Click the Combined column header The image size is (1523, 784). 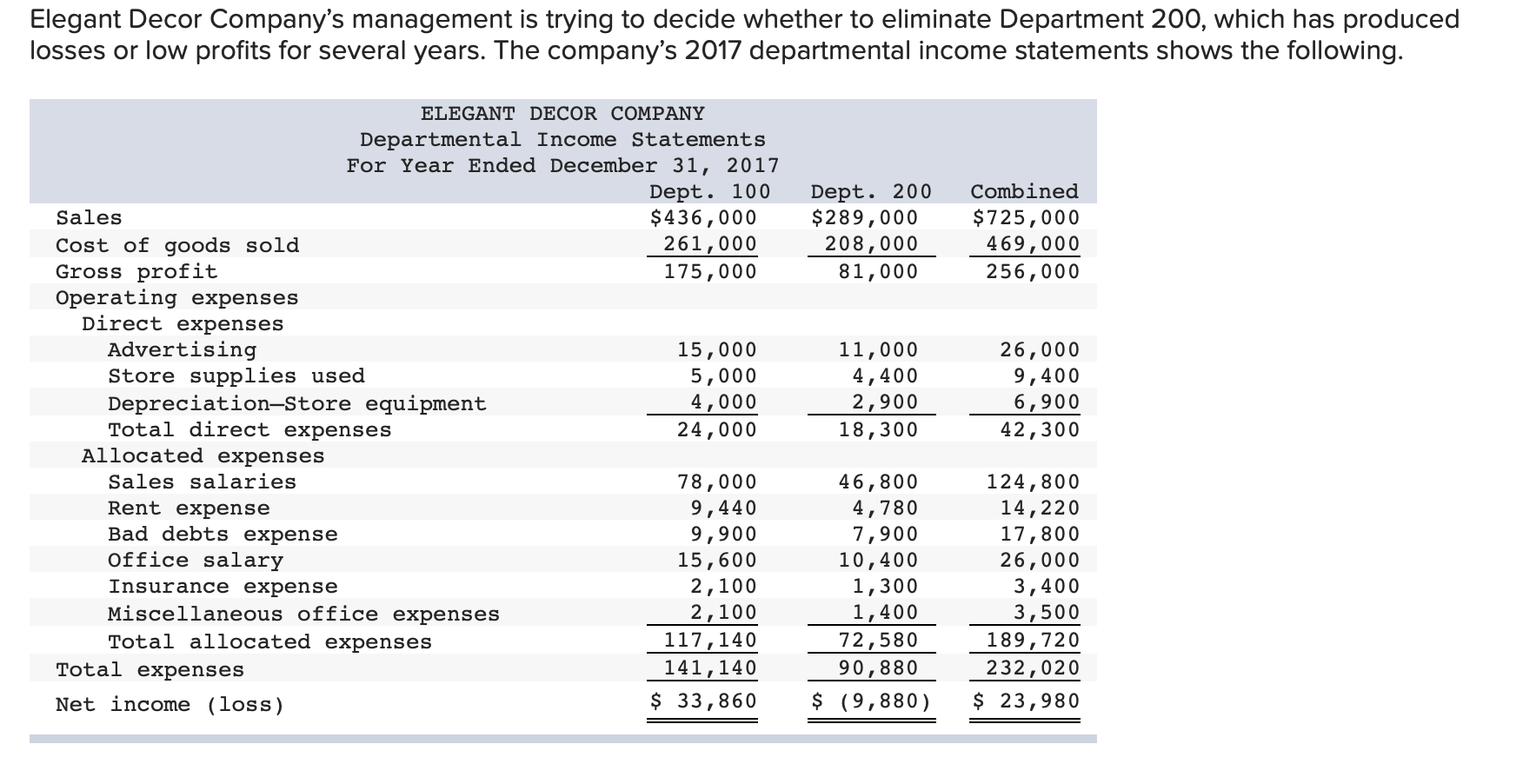click(x=1025, y=191)
